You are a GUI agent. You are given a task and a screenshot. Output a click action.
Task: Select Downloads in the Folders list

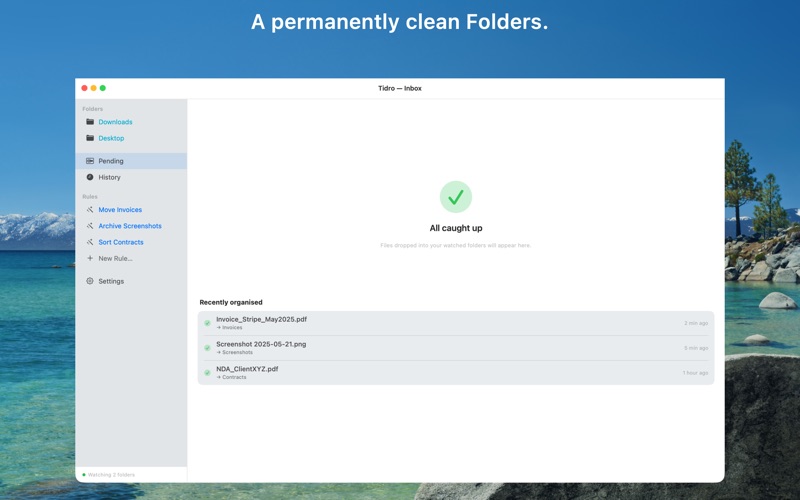[115, 122]
